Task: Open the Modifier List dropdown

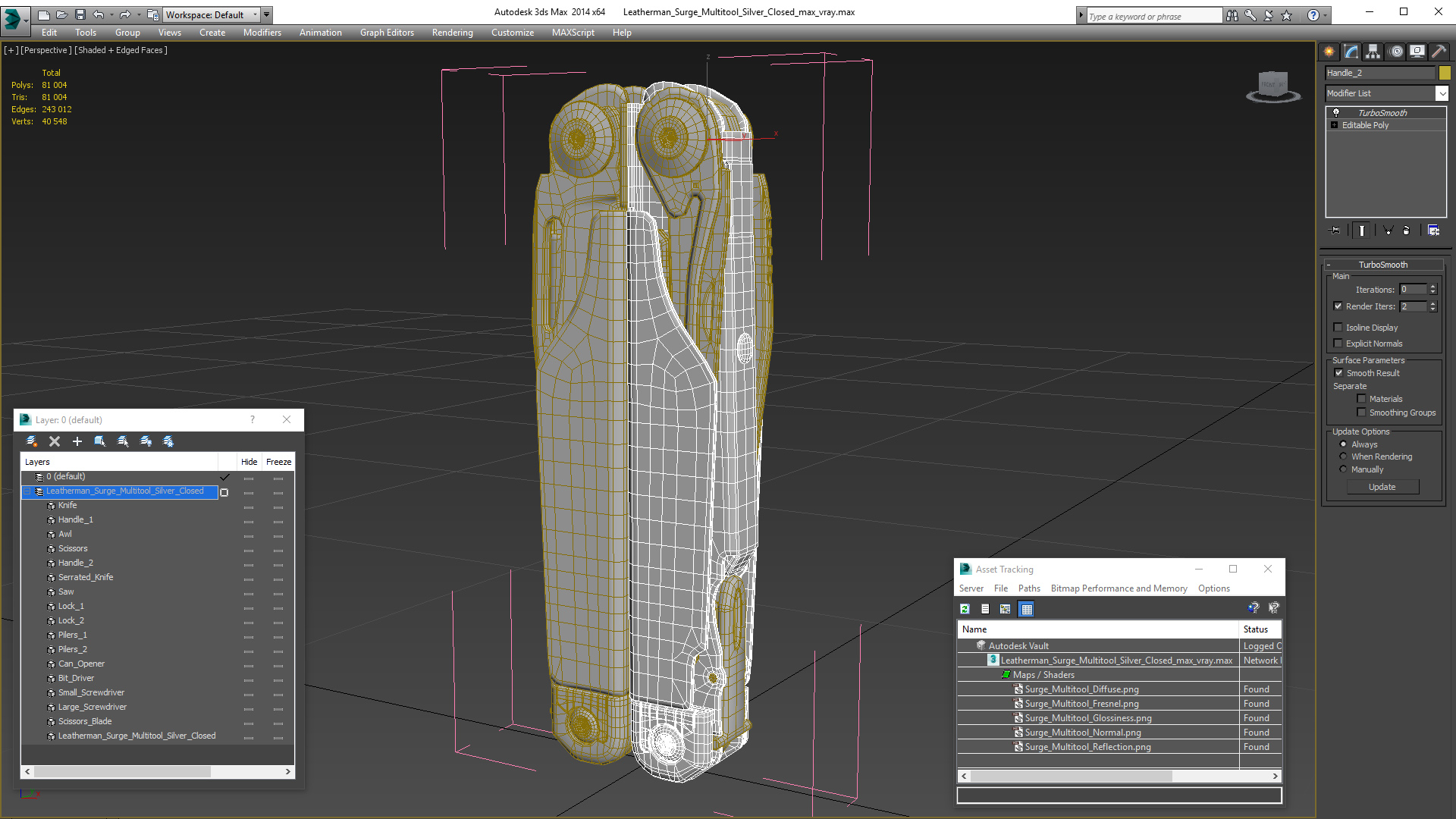Action: (x=1441, y=93)
